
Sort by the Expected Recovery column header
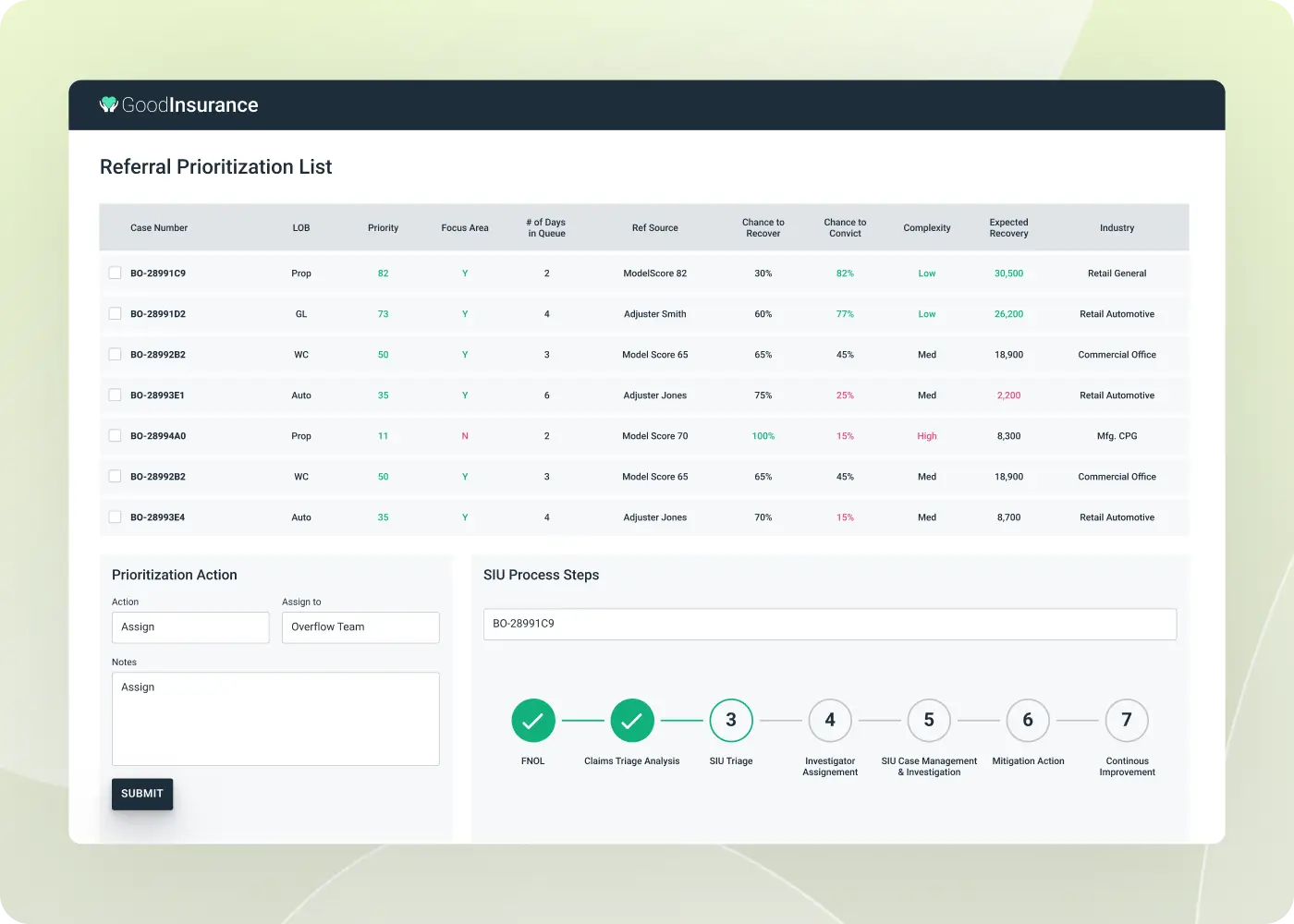(1008, 228)
